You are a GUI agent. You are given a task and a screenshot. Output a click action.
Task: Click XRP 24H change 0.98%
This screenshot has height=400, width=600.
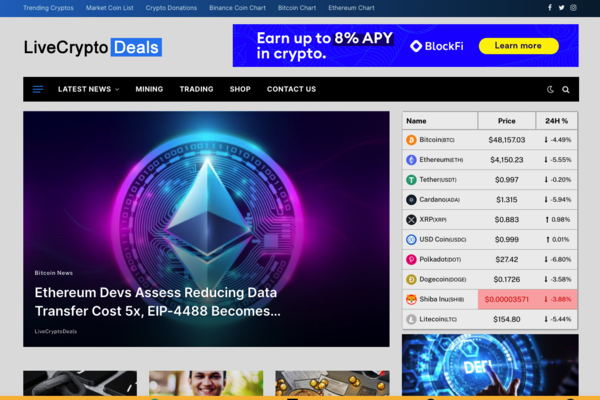558,220
